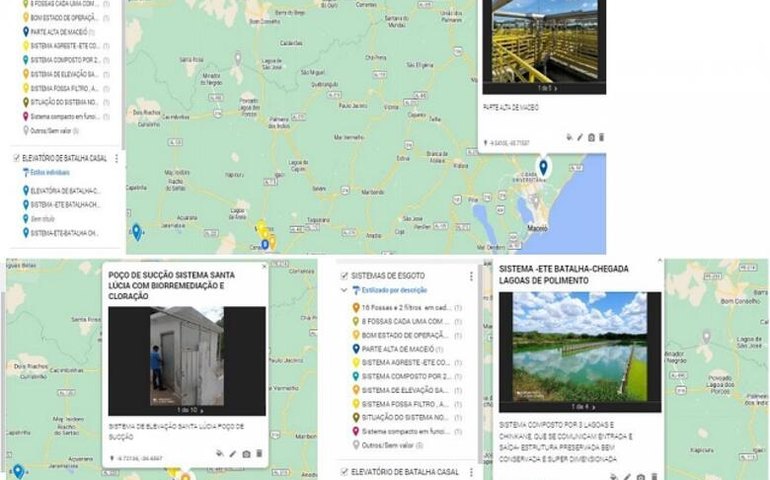This screenshot has height=480, width=770.
Task: Click the pencil edit icon in POÇO DE SUCÇÃO card
Action: (x=232, y=454)
